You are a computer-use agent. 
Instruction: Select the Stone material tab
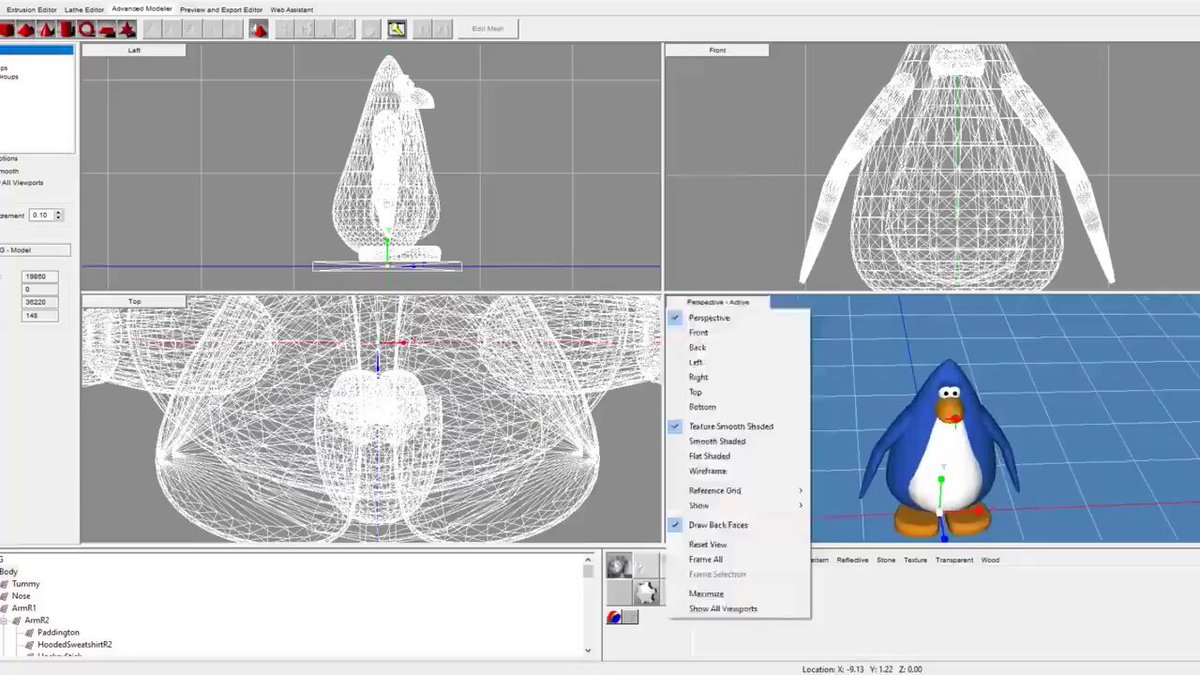[x=886, y=560]
